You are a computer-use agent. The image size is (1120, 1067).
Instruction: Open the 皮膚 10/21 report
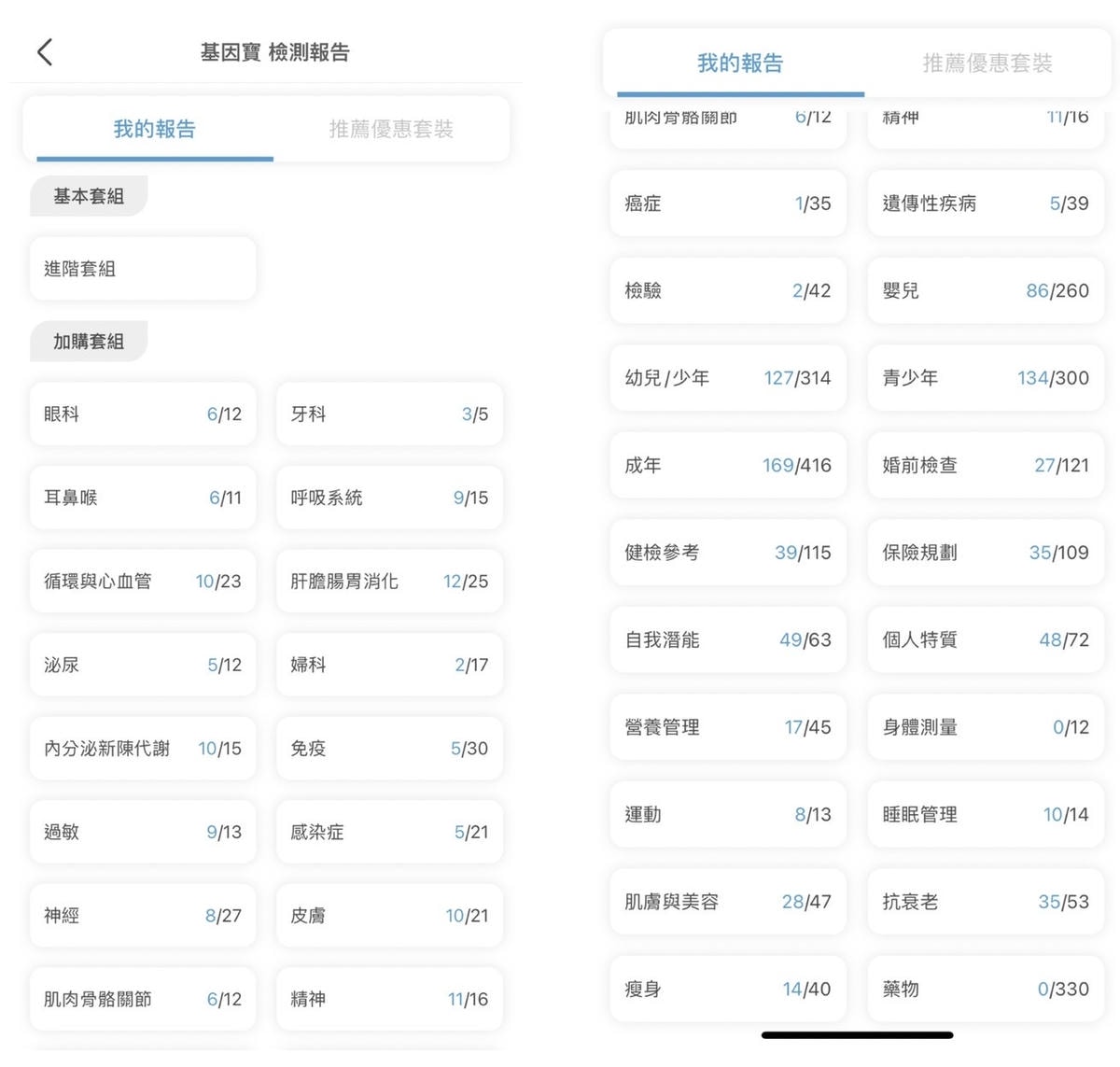389,916
